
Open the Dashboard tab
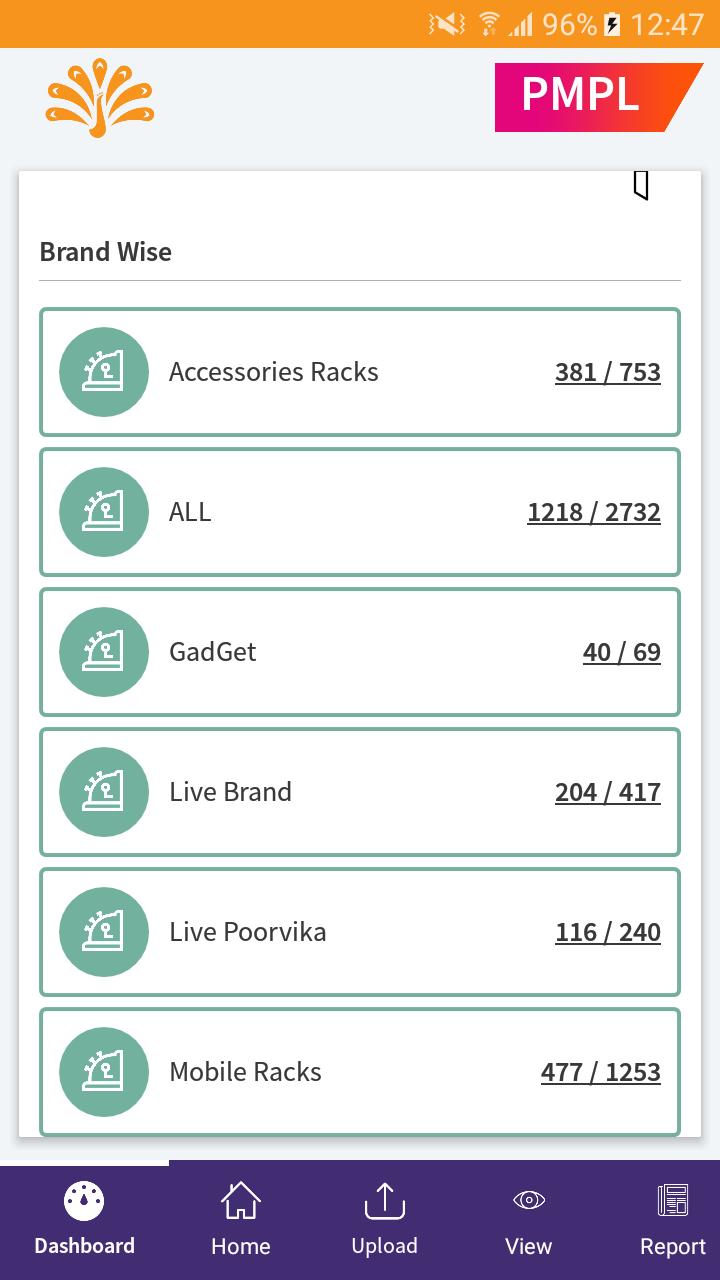pyautogui.click(x=84, y=1220)
